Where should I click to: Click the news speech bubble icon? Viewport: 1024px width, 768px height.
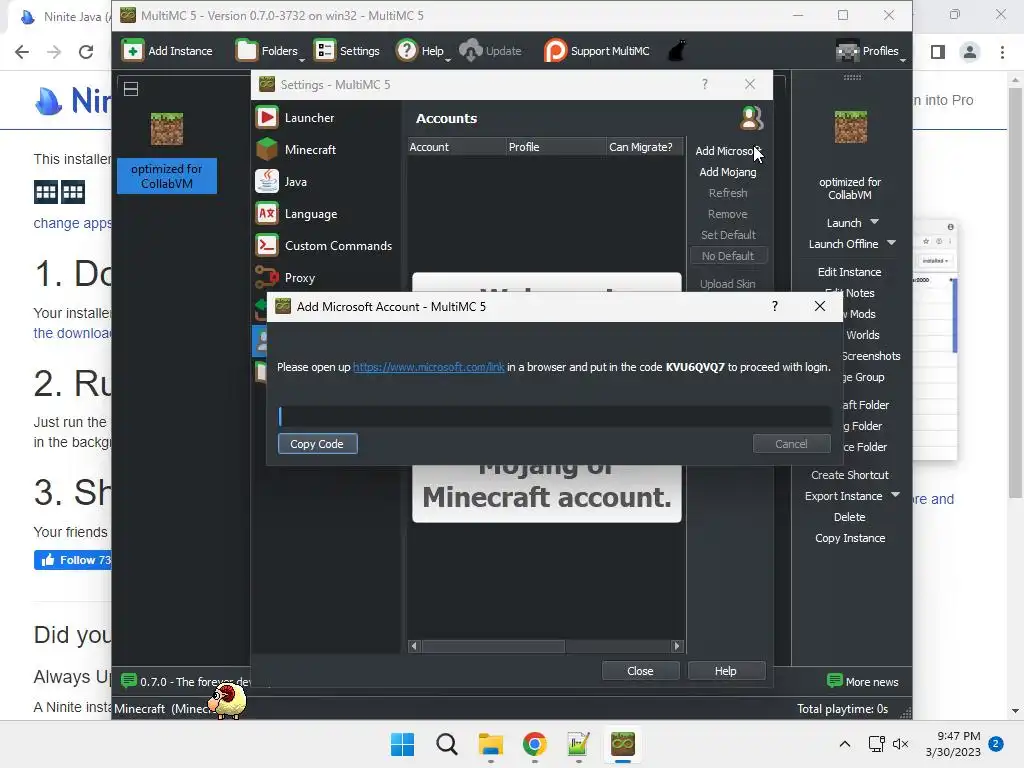click(129, 680)
